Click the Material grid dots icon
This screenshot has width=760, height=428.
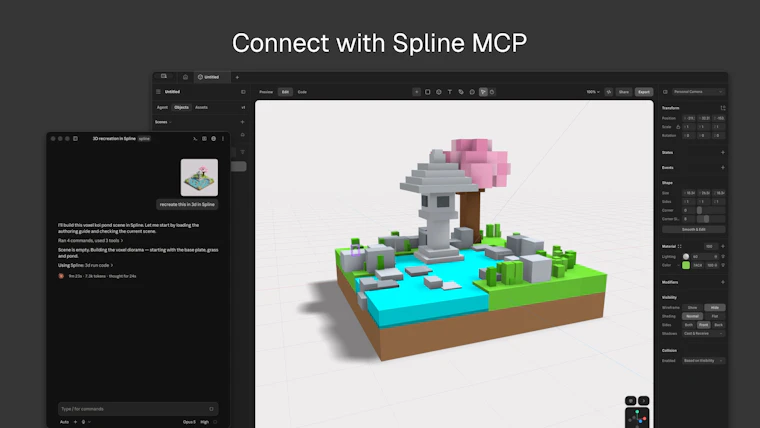click(680, 246)
